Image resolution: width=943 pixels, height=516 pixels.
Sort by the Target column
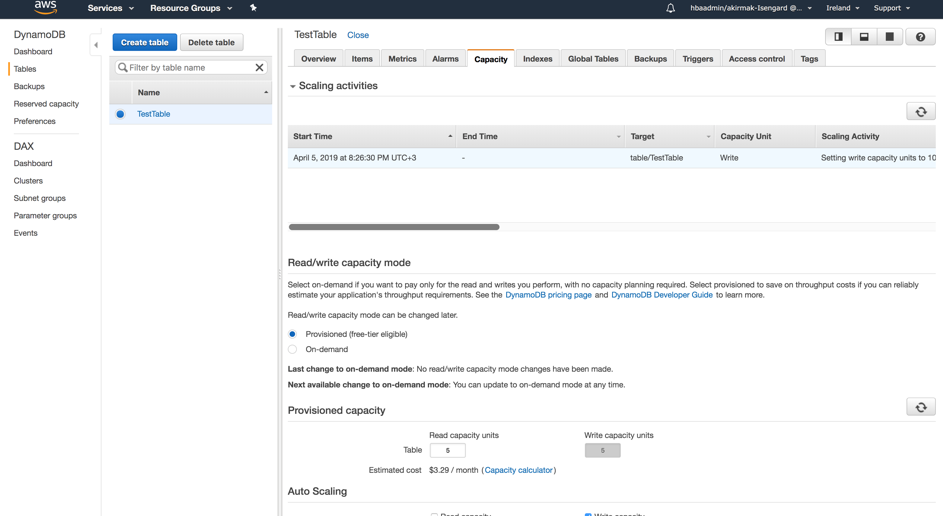[x=669, y=137]
